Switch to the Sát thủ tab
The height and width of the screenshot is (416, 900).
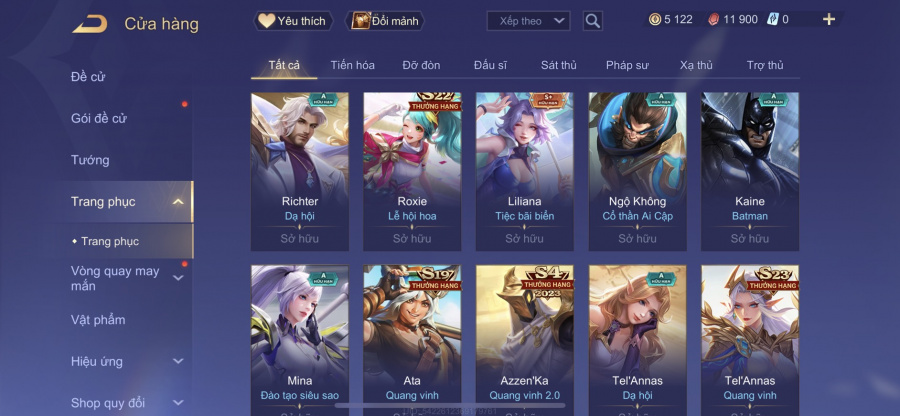(558, 65)
